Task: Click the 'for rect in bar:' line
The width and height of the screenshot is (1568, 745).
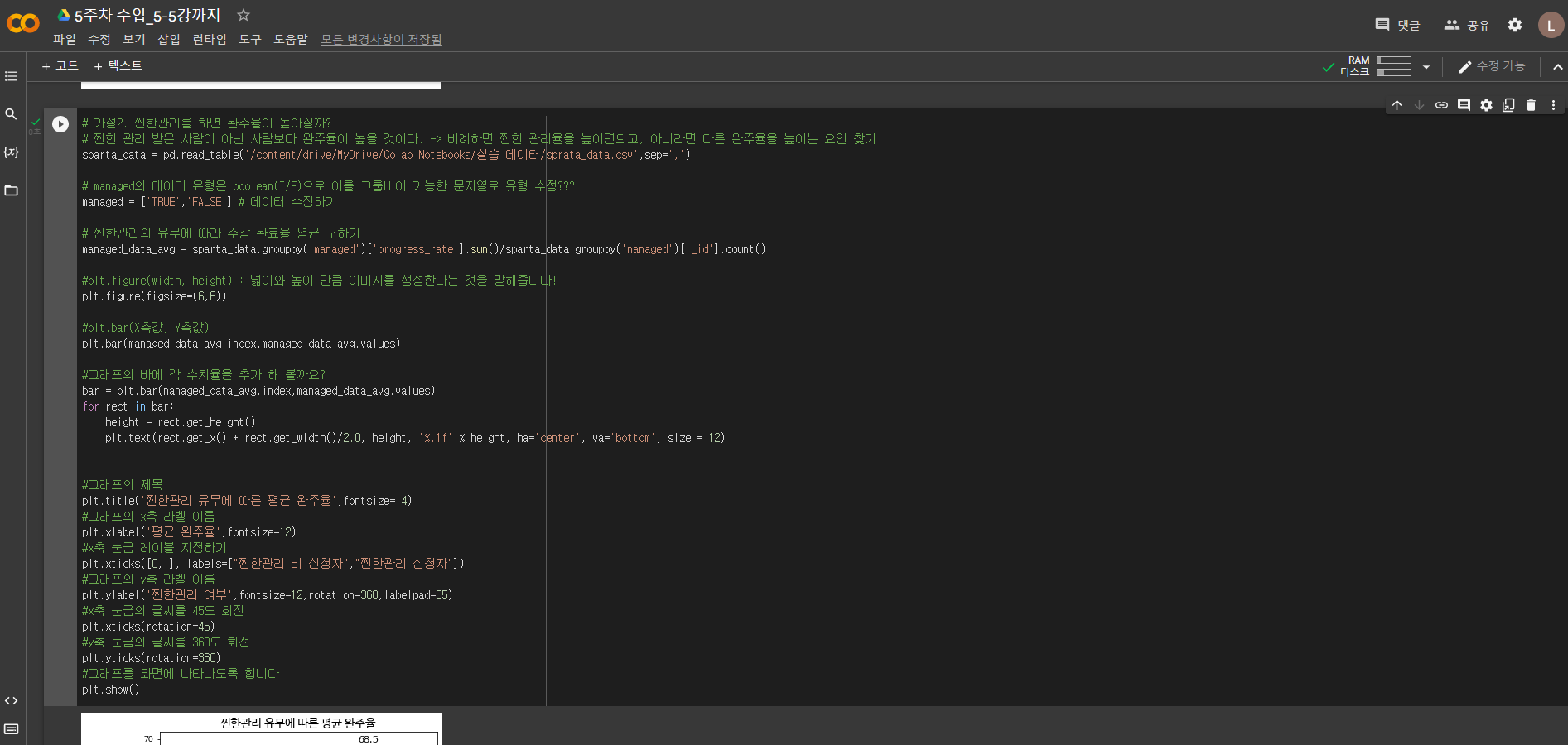Action: tap(128, 406)
